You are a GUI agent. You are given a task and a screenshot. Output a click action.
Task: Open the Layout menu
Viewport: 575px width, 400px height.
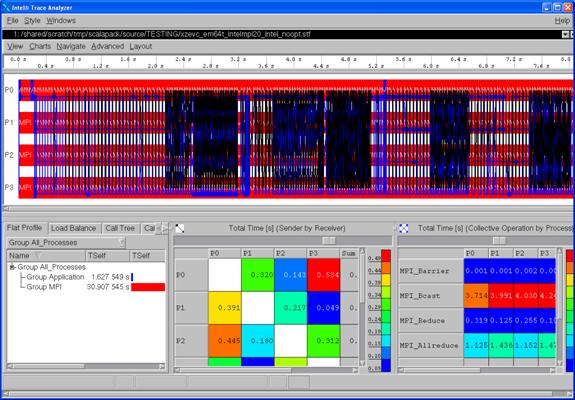[x=140, y=46]
